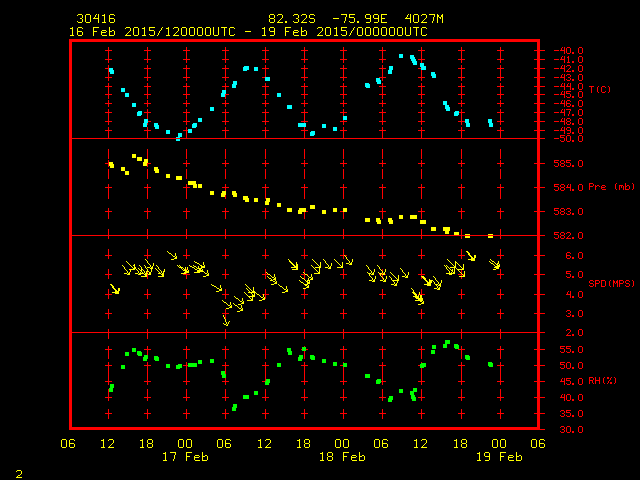Select the -47.0 temperature tick label
The image size is (640, 480).
[568, 113]
